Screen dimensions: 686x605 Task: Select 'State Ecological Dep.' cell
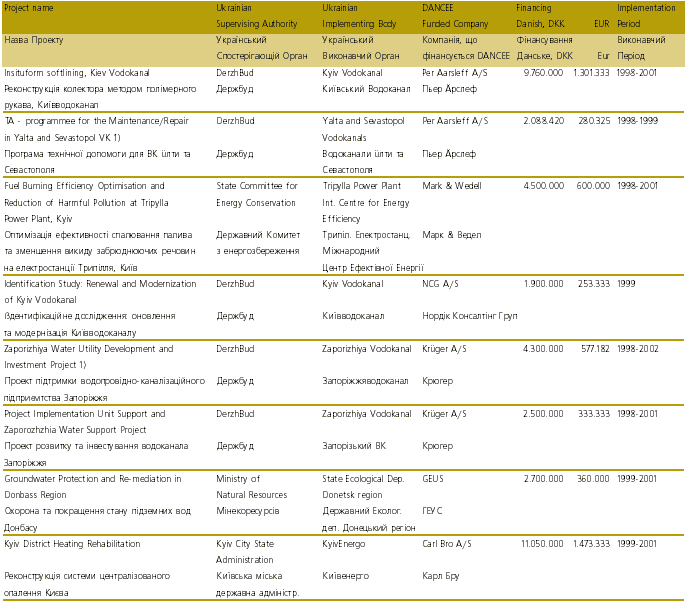(x=363, y=479)
